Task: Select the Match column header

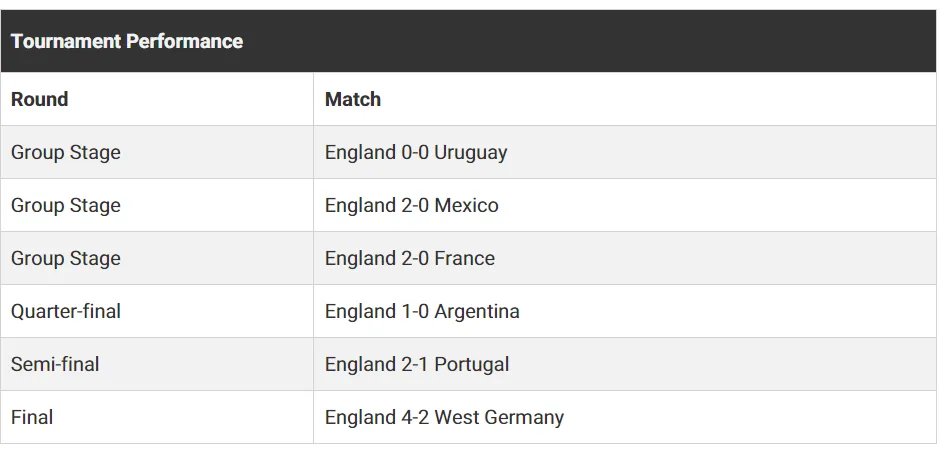Action: point(625,99)
